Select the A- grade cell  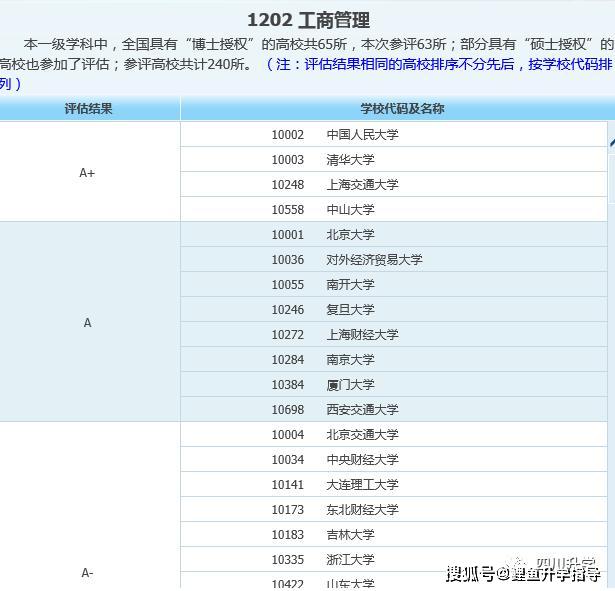point(87,572)
